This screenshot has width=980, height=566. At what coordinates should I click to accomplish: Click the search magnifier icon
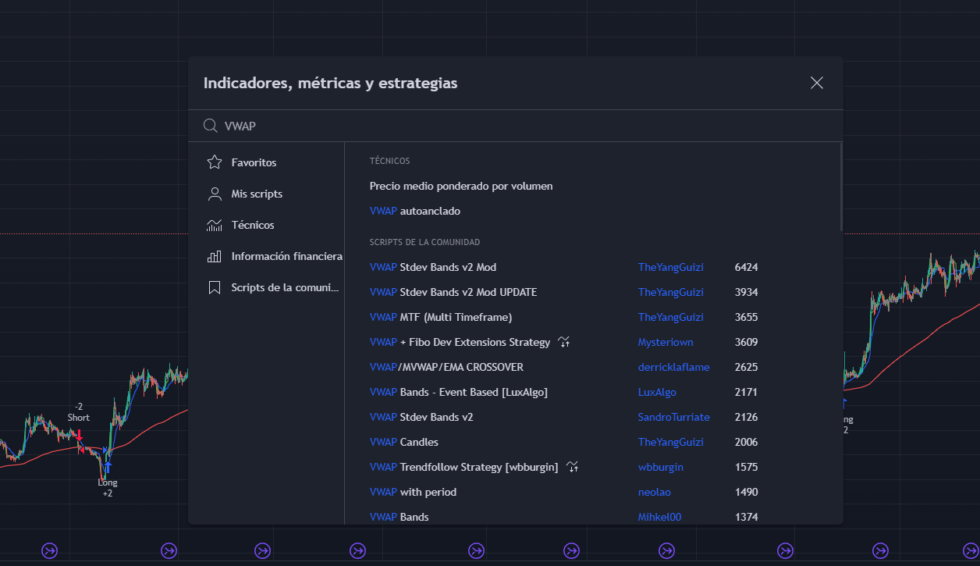coord(211,126)
